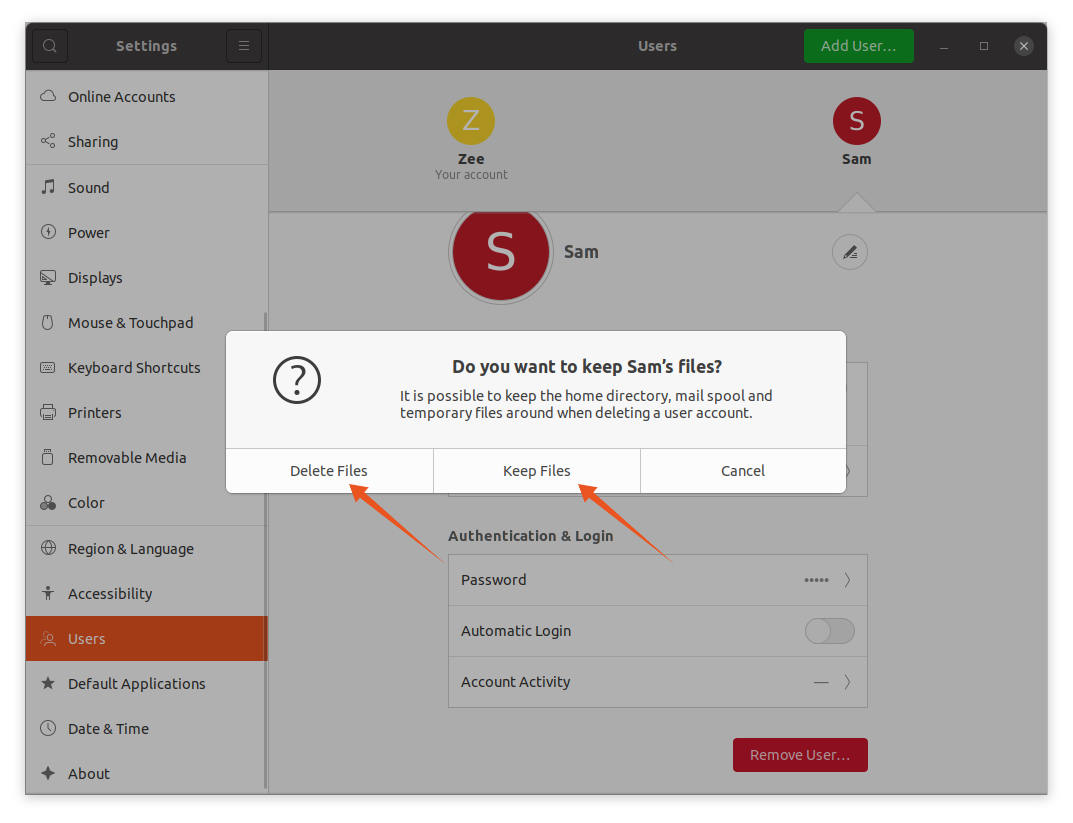Open the search icon in Settings
Image resolution: width=1073 pixels, height=823 pixels.
tap(49, 45)
